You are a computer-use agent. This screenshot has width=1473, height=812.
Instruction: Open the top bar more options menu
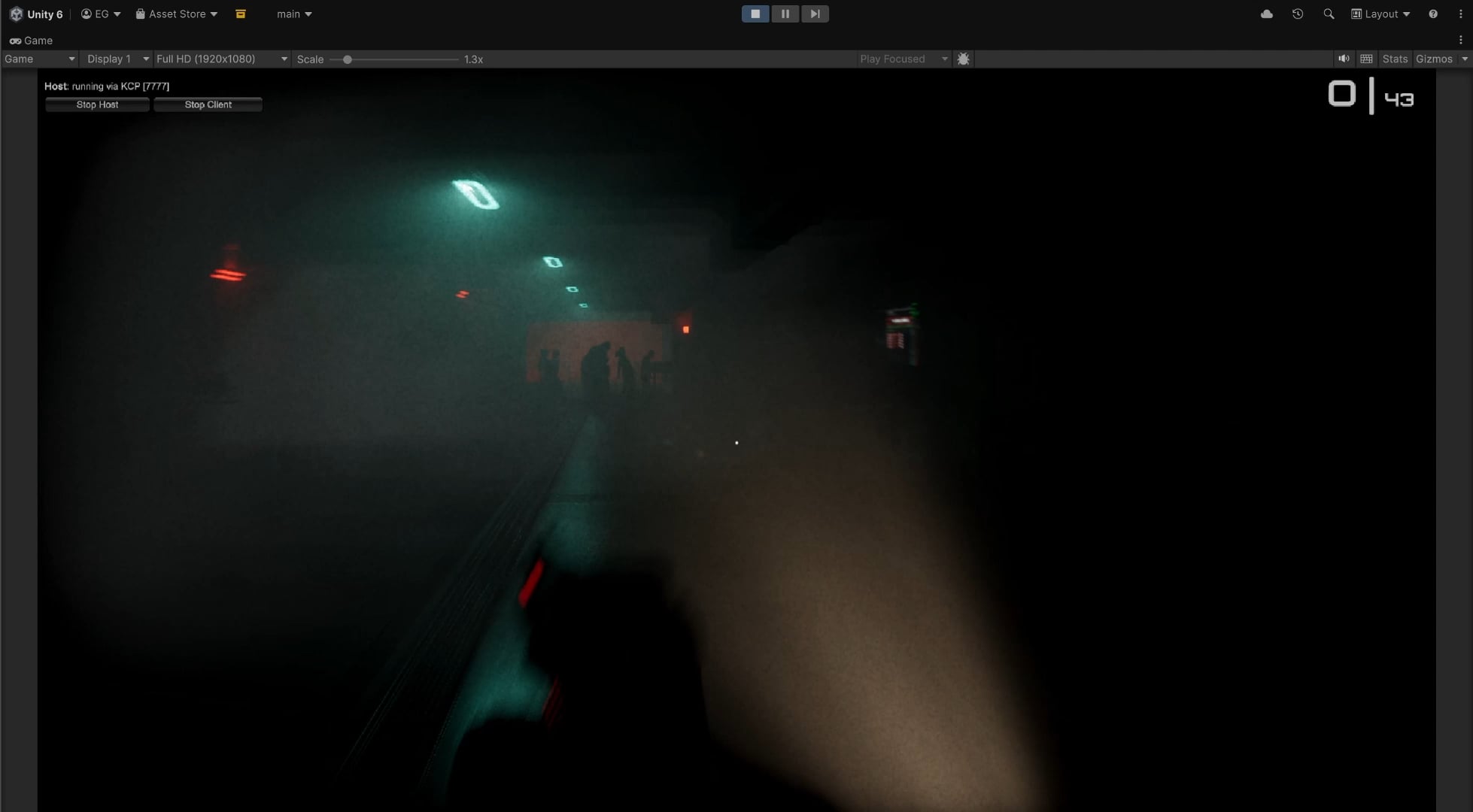coord(1461,14)
